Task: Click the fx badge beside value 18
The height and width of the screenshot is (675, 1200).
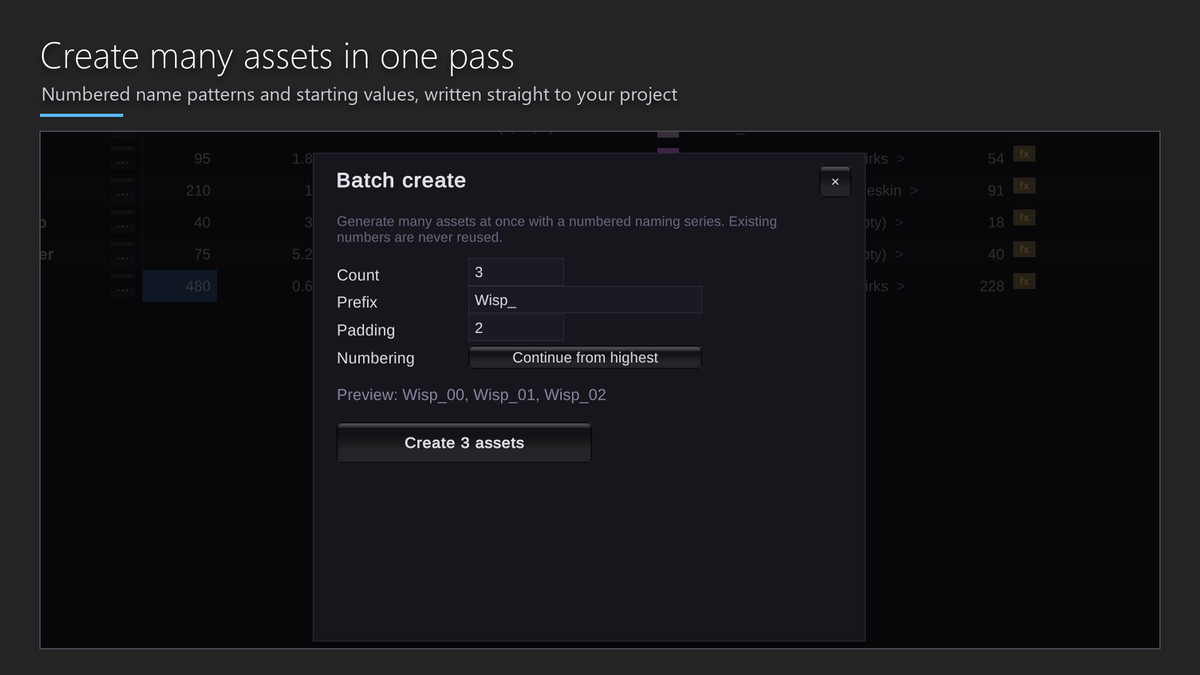Action: (1024, 218)
